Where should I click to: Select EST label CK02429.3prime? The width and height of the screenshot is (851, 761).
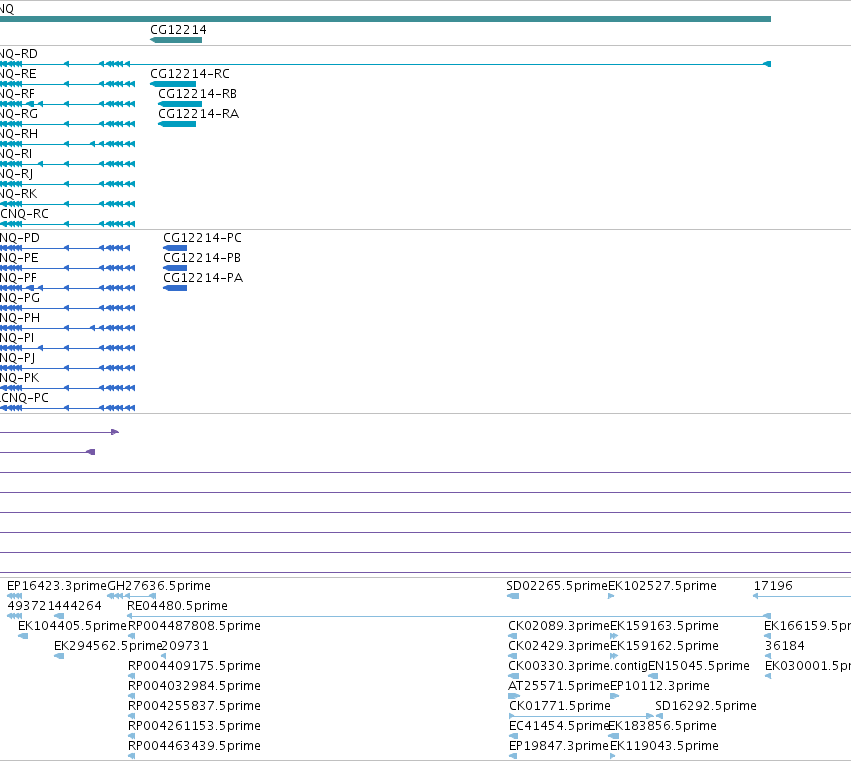[559, 646]
